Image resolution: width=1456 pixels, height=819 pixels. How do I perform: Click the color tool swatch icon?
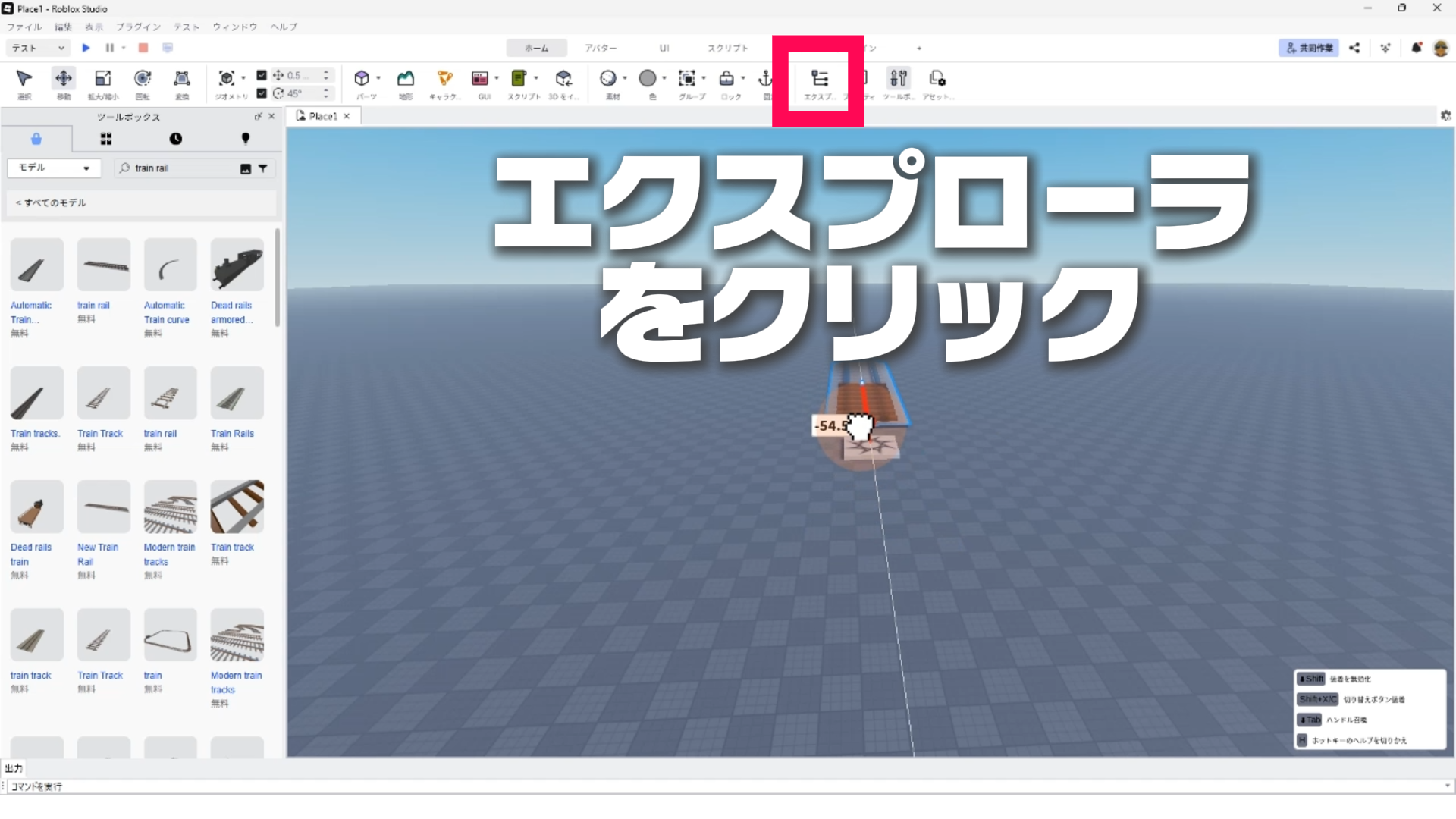click(648, 79)
